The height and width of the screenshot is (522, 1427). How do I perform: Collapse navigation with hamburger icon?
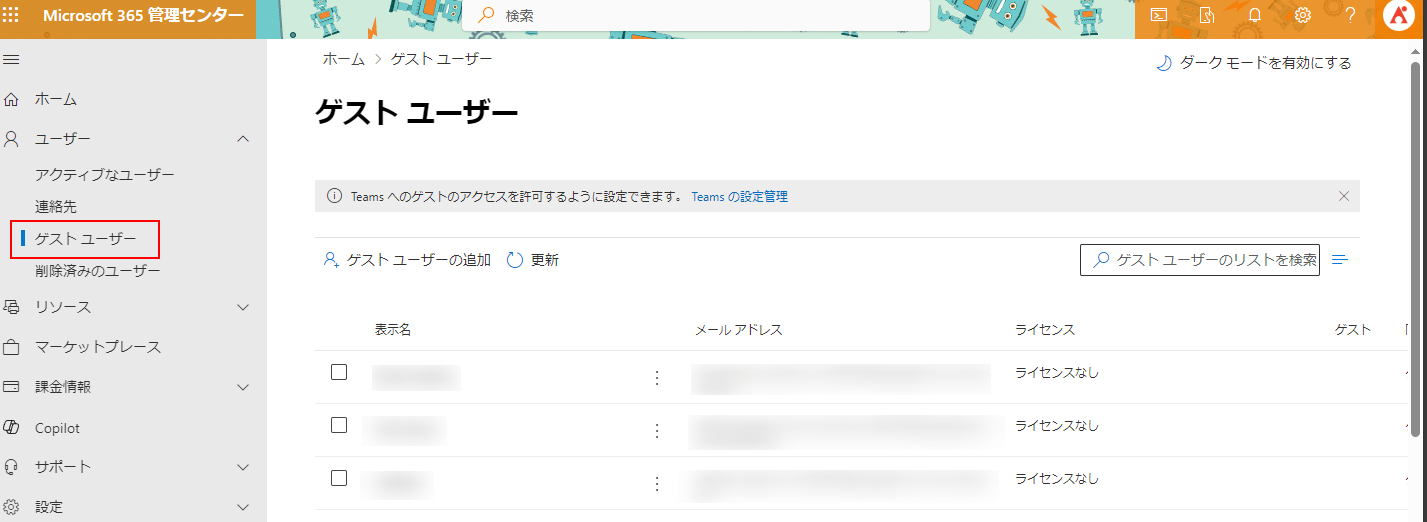(12, 60)
